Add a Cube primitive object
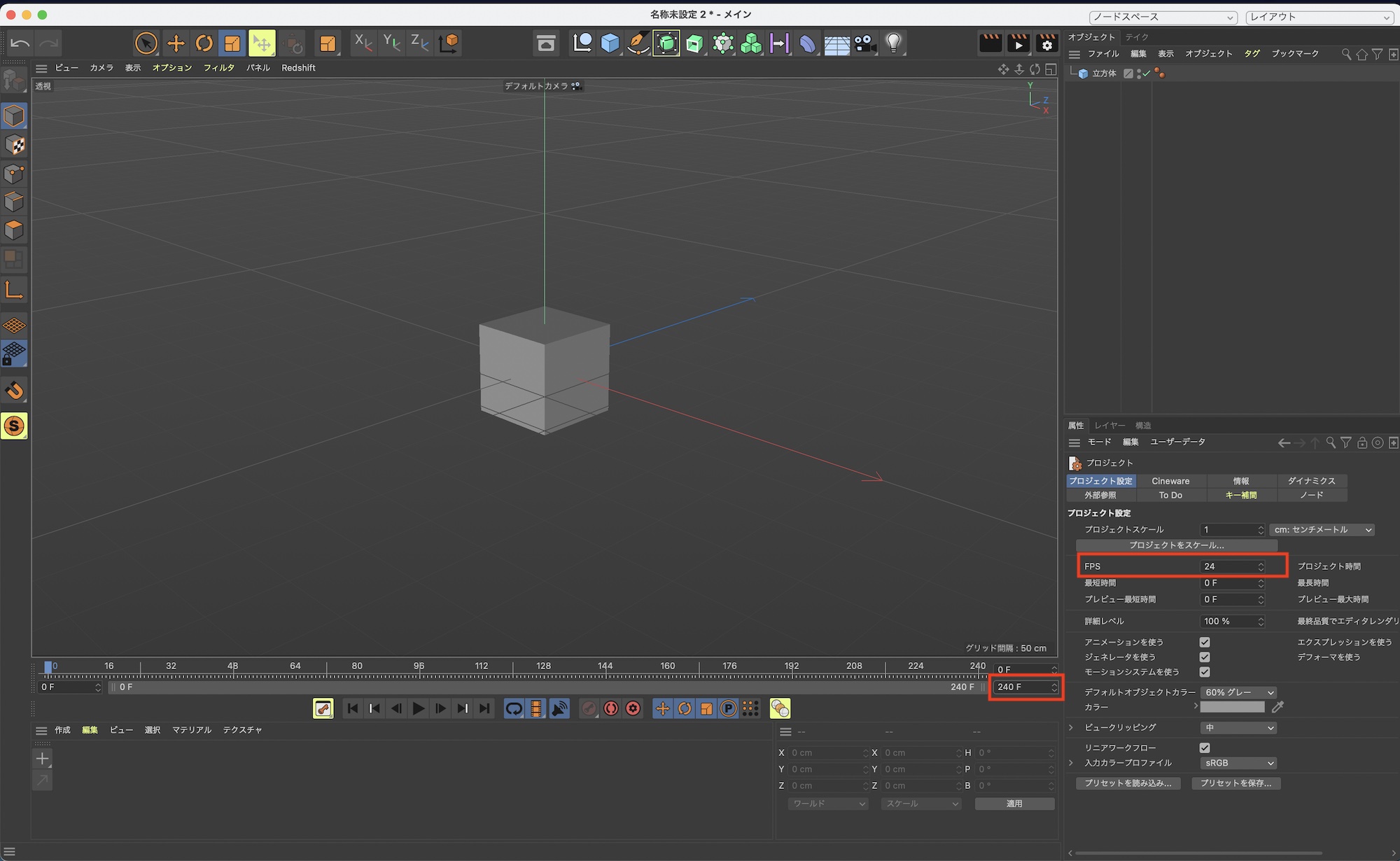The height and width of the screenshot is (861, 1400). 610,43
